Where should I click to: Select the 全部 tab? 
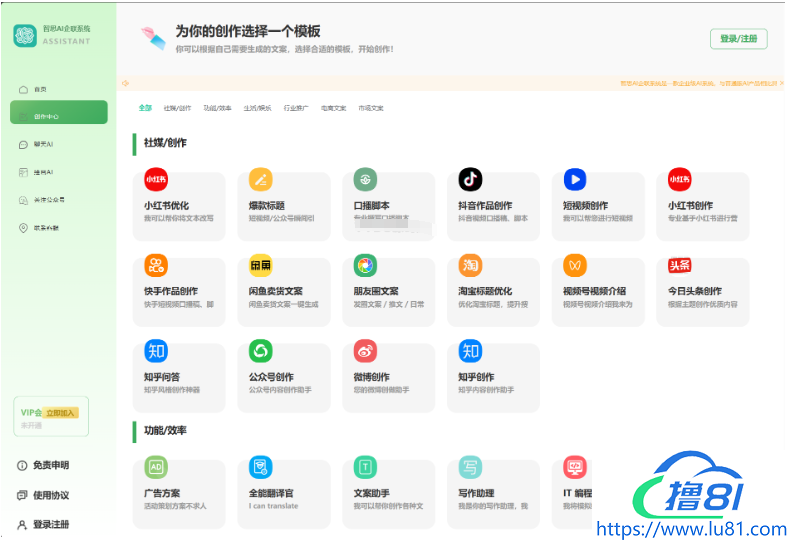coord(145,108)
